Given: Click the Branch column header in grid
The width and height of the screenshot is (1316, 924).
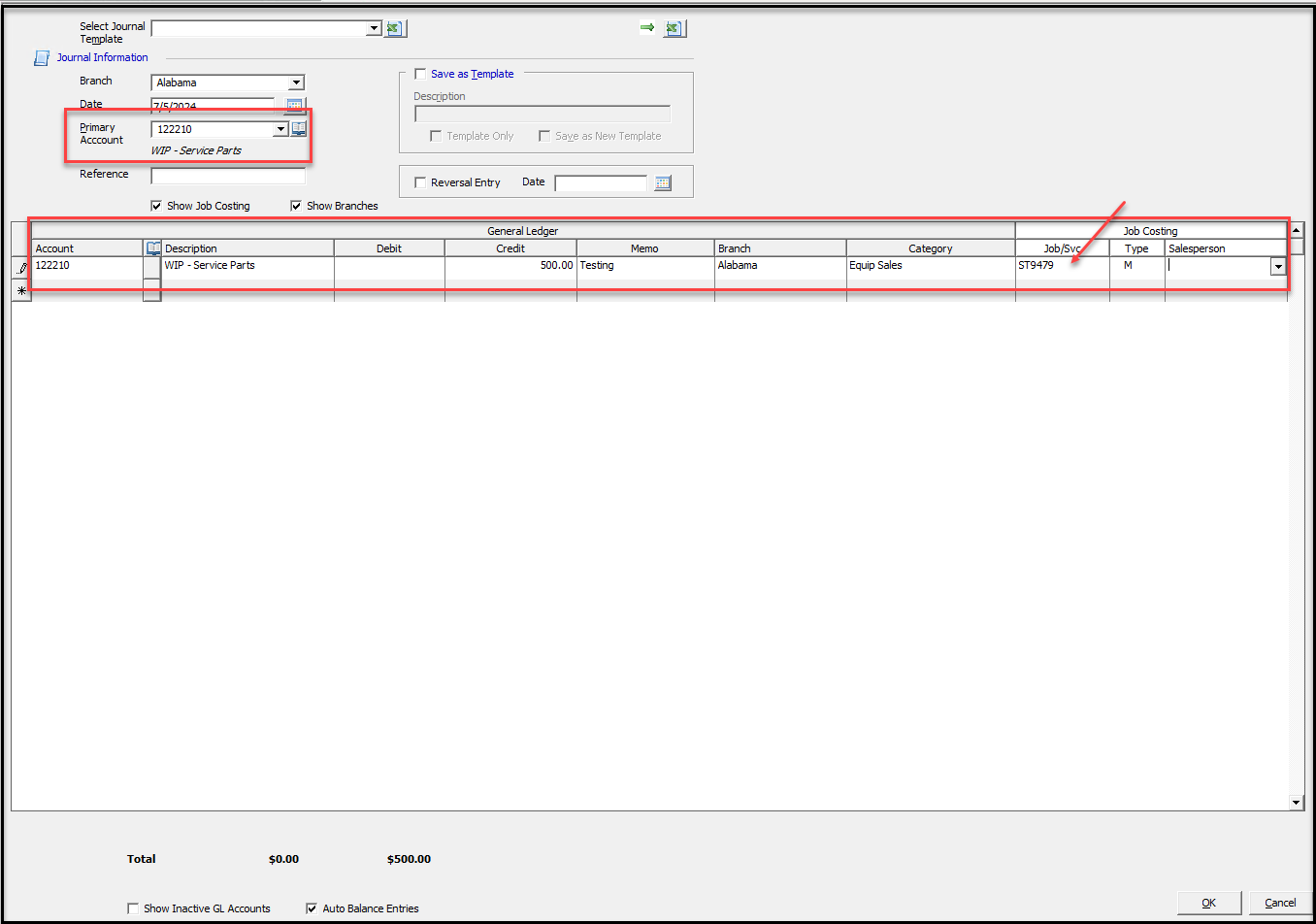Looking at the screenshot, I should click(780, 248).
